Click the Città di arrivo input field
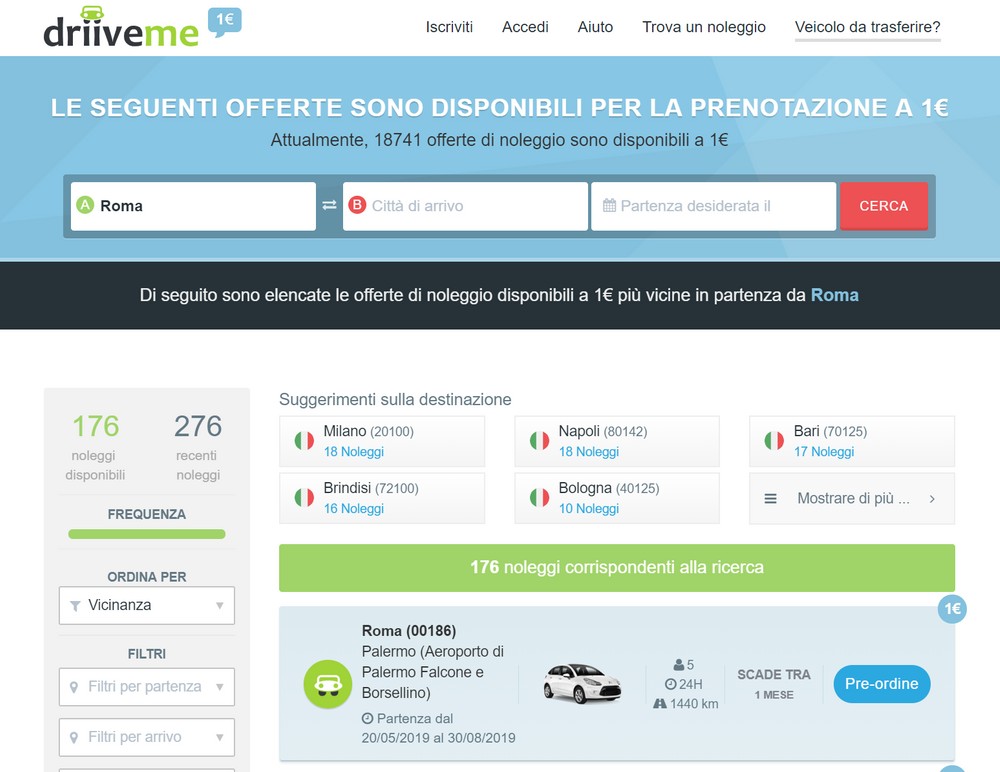This screenshot has width=1000, height=772. tap(465, 206)
